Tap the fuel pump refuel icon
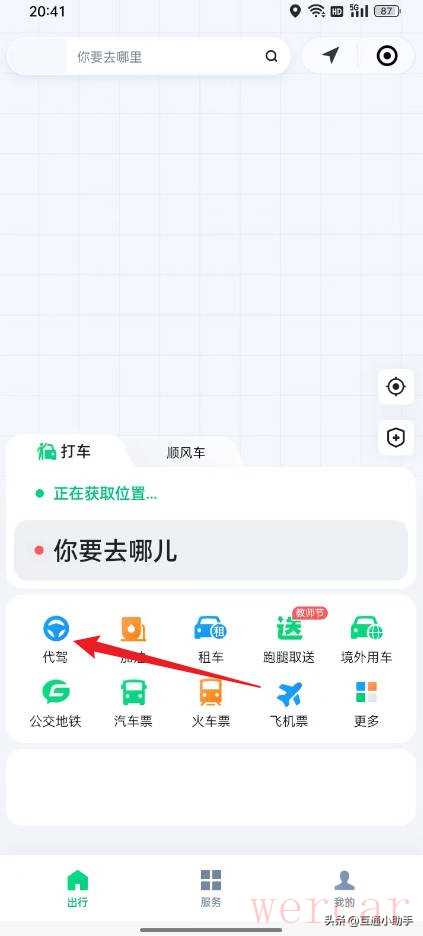 point(134,629)
